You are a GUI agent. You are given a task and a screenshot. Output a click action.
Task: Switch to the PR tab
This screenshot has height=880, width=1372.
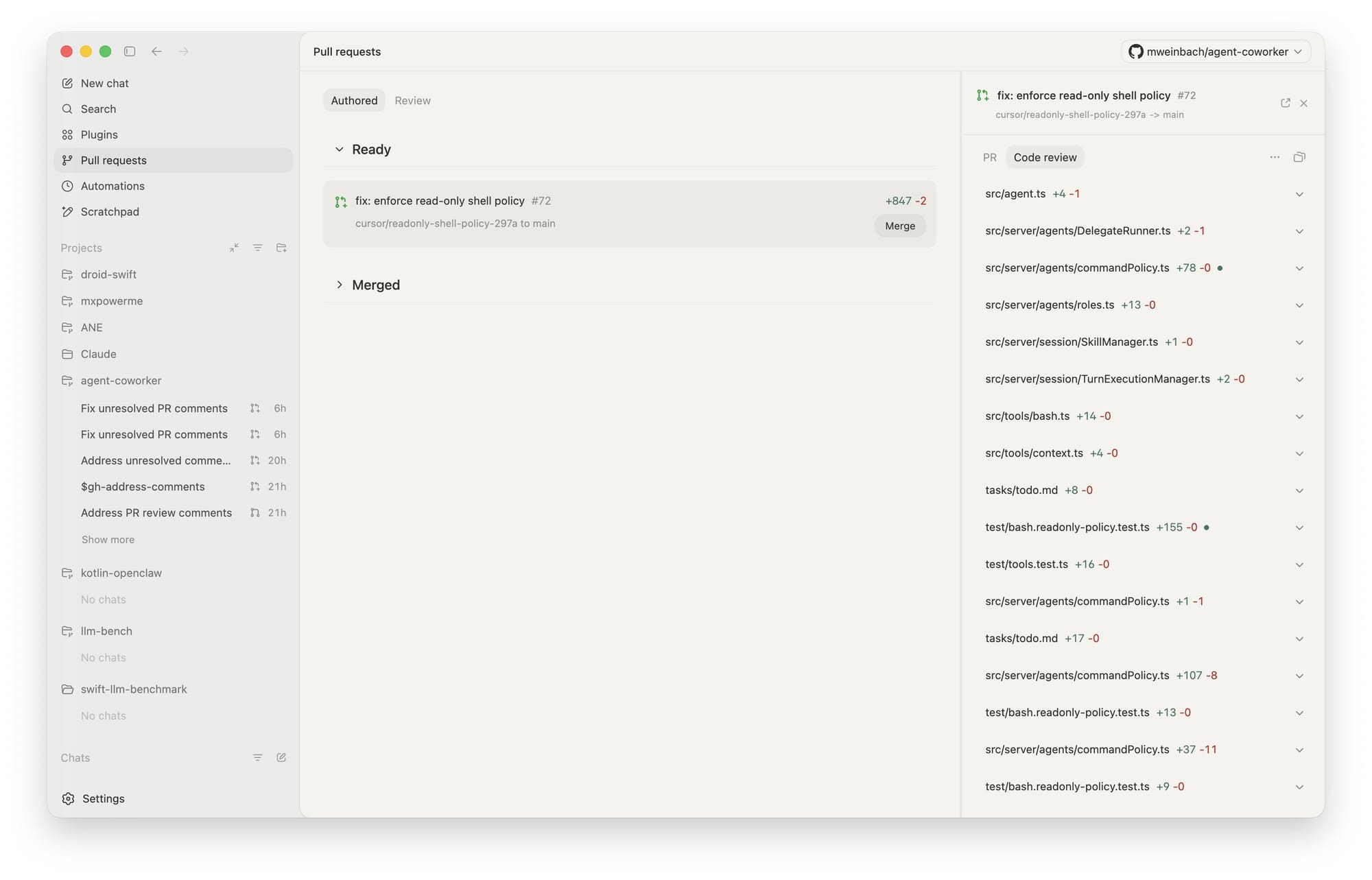click(989, 157)
